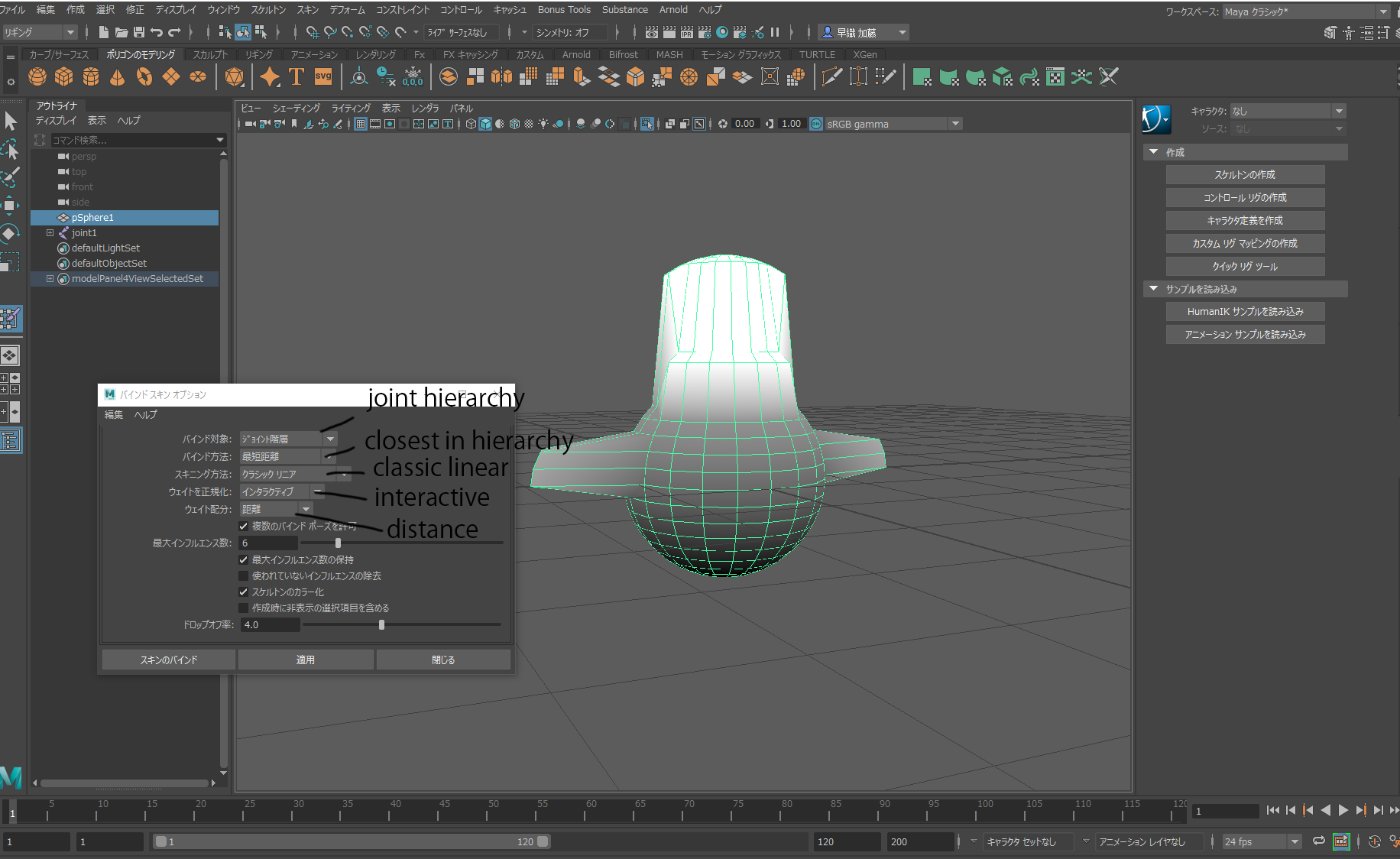
Task: Play the animation forward
Action: [x=1343, y=810]
